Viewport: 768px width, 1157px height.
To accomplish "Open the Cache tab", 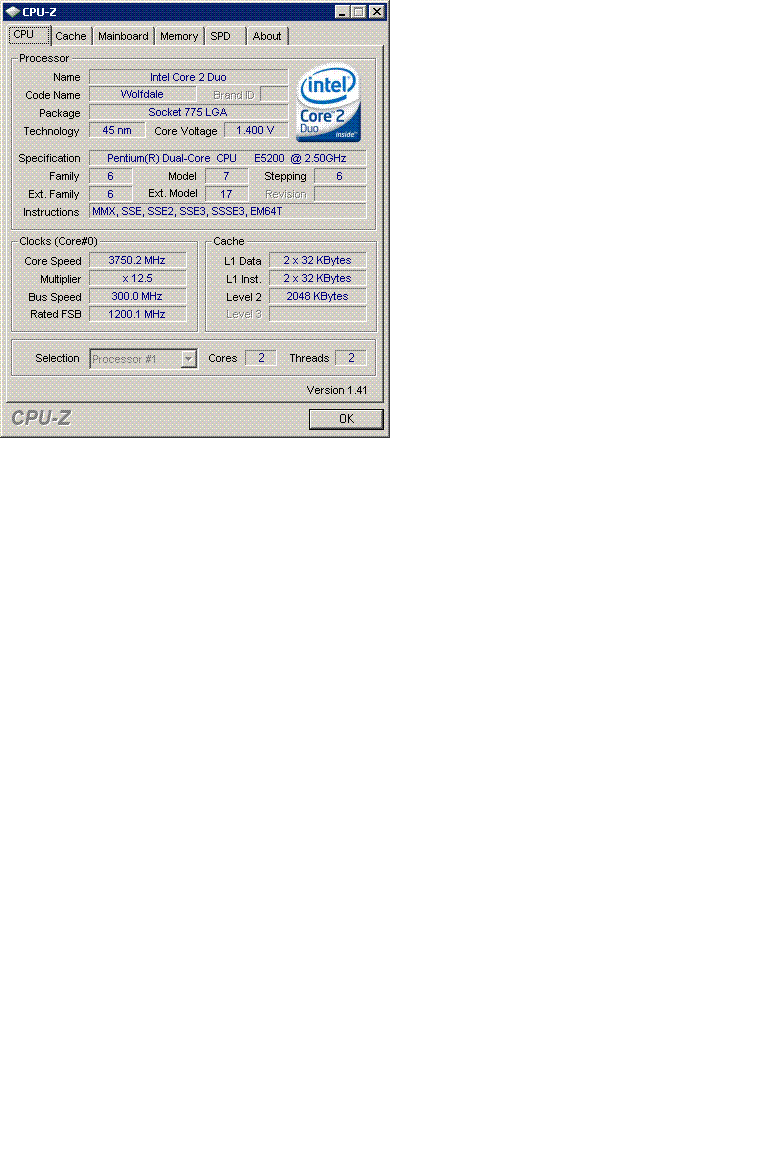I will (71, 36).
